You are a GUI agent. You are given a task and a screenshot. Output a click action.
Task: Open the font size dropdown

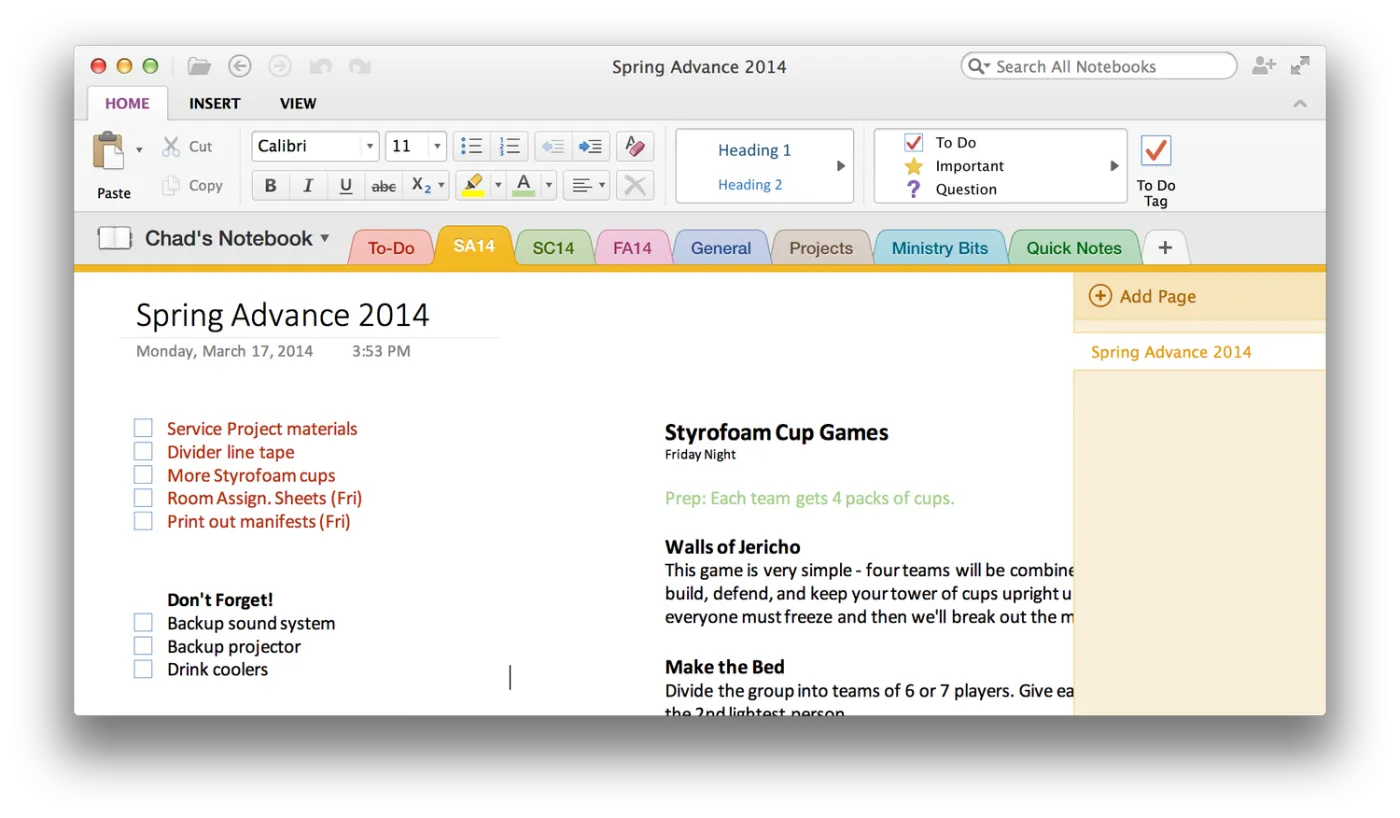coord(437,146)
